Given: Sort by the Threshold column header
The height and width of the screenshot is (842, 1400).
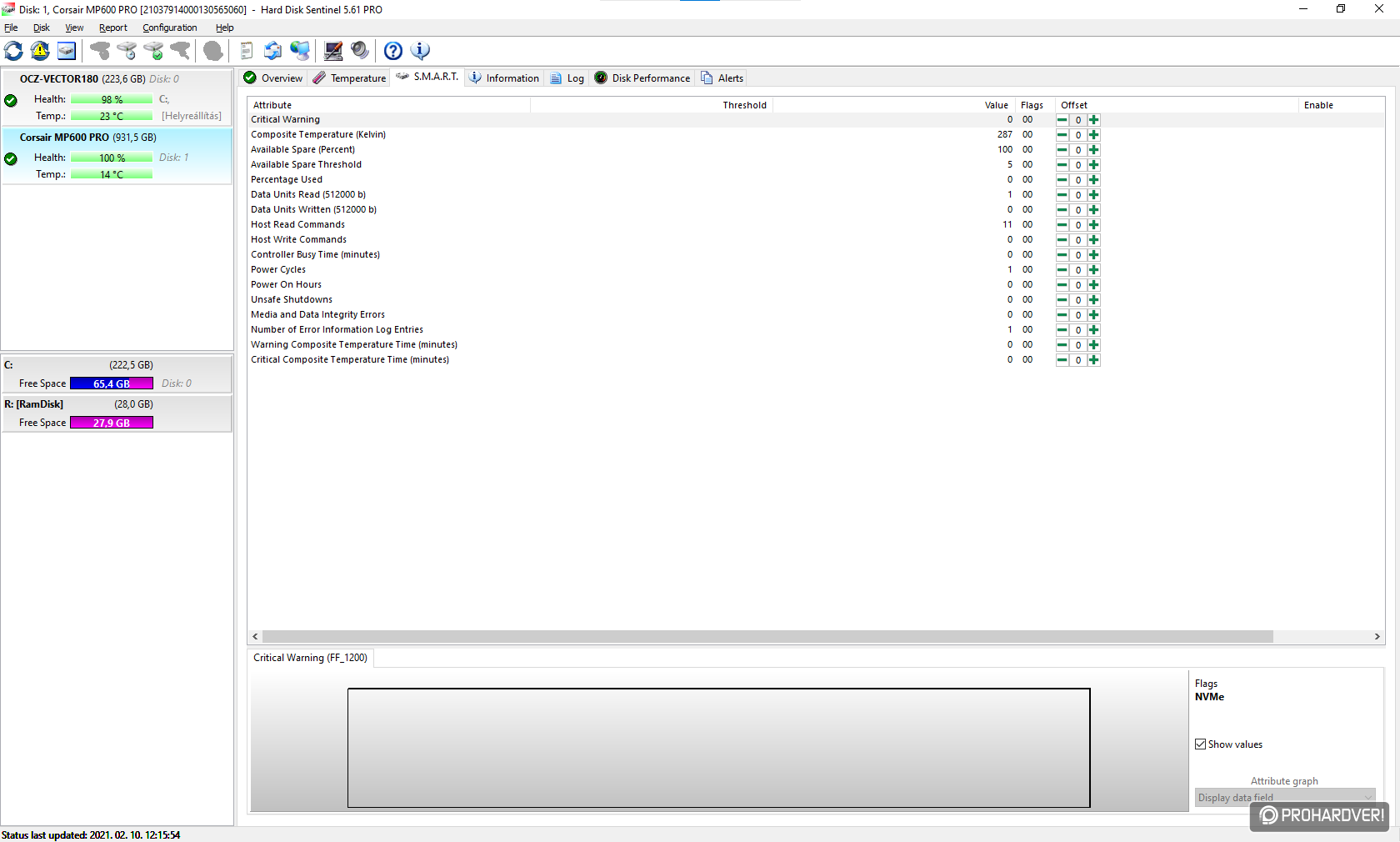Looking at the screenshot, I should tap(652, 105).
